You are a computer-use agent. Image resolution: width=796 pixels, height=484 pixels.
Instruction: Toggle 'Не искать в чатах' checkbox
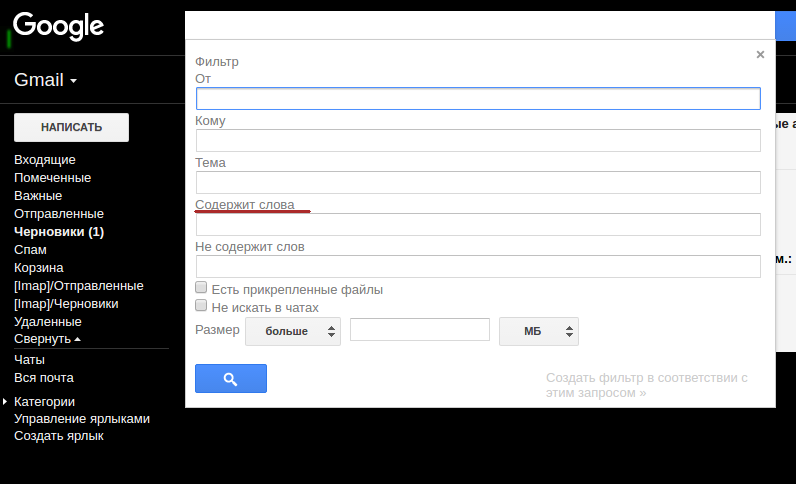point(201,306)
